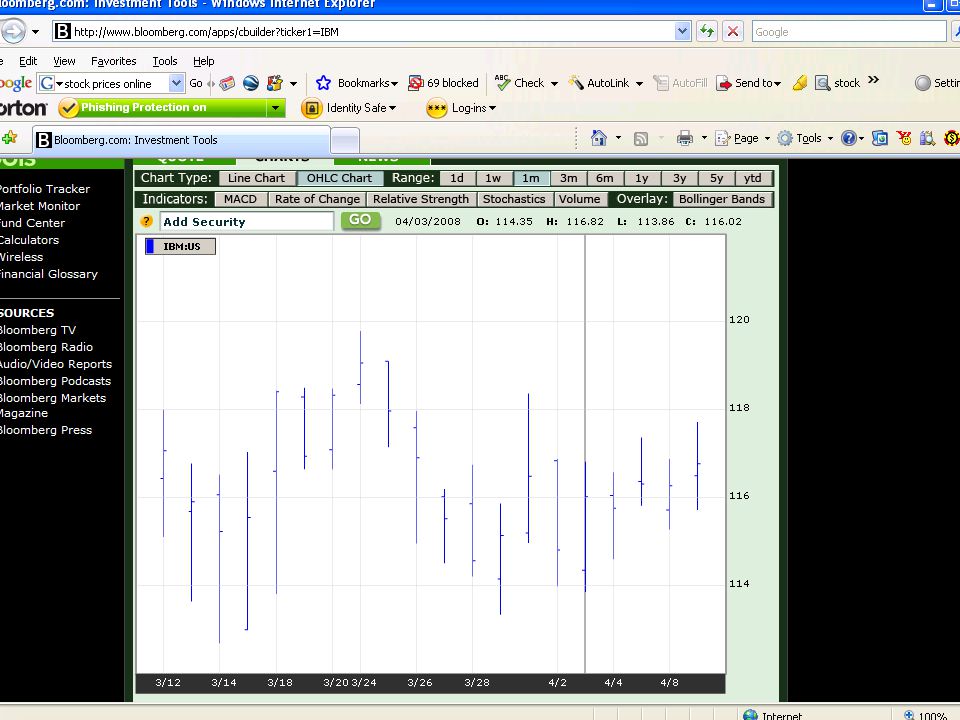This screenshot has width=960, height=720.
Task: Click the Tools gear icon
Action: 785,138
